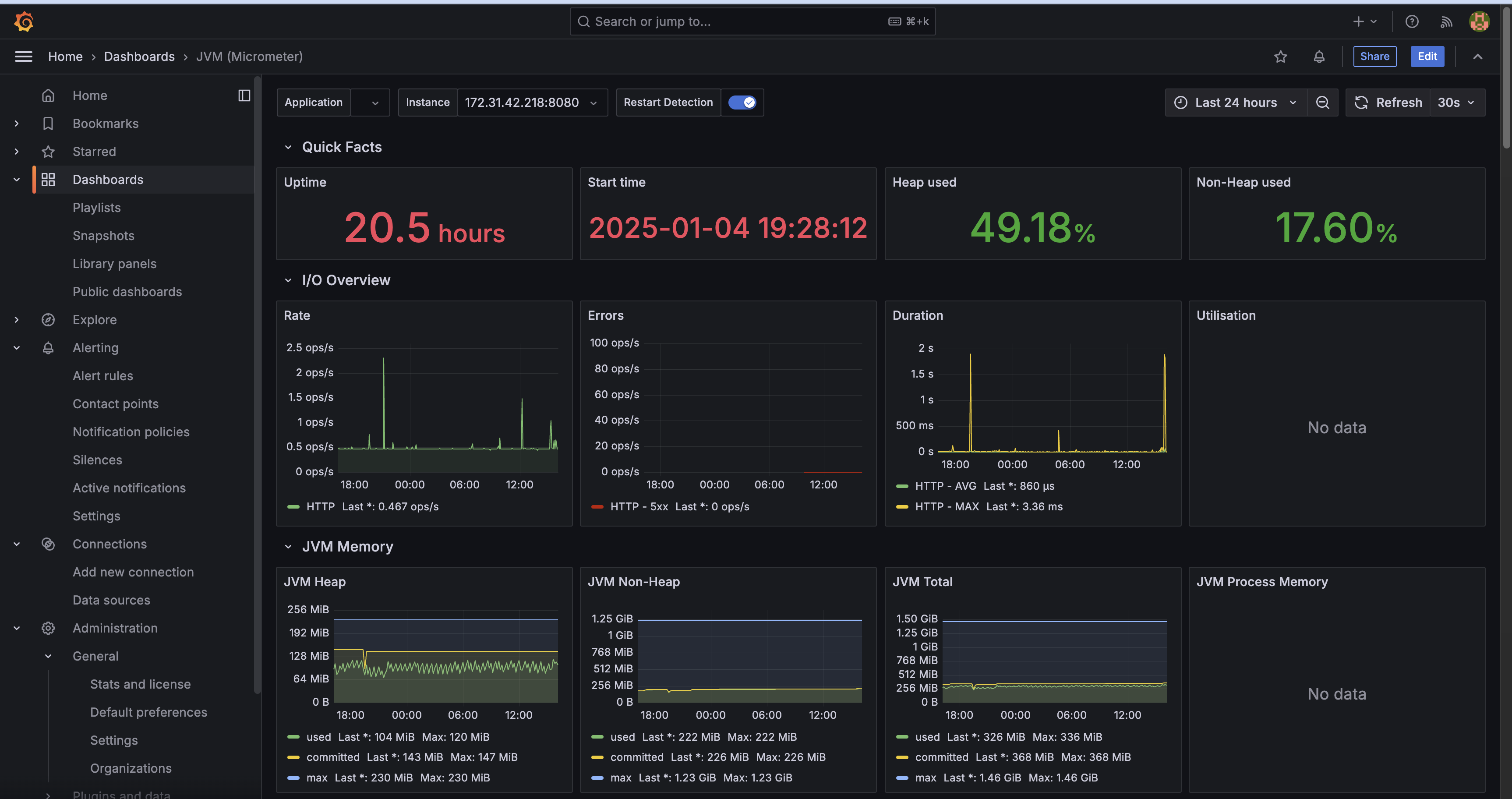The width and height of the screenshot is (1512, 799).
Task: Open the Last 24 hours time picker
Action: [1236, 102]
